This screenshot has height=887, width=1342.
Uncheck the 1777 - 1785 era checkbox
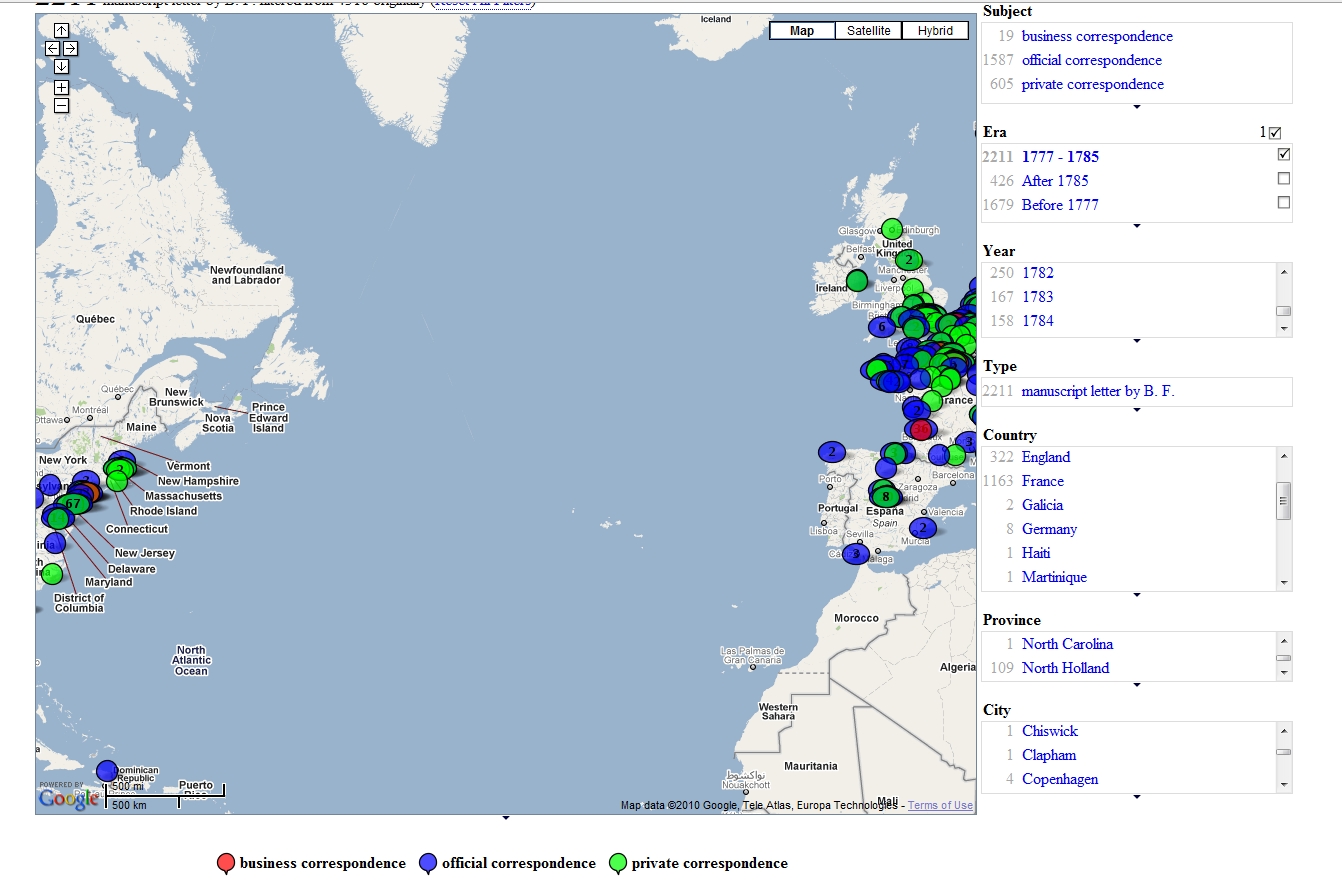1284,155
